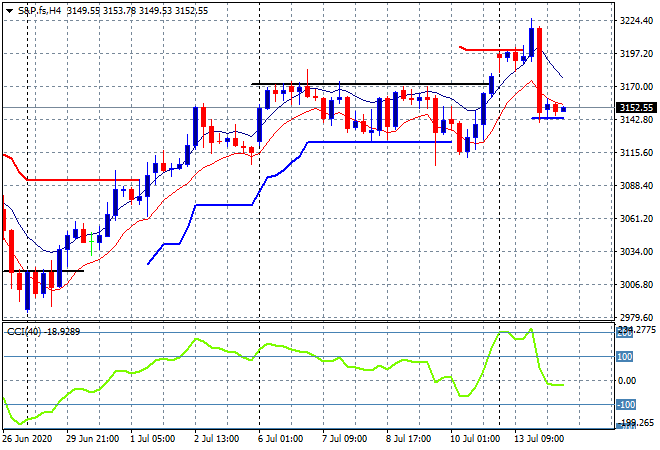Click the CCI(40) -18.9289 indicator label
This screenshot has height=450, width=660.
point(43,332)
